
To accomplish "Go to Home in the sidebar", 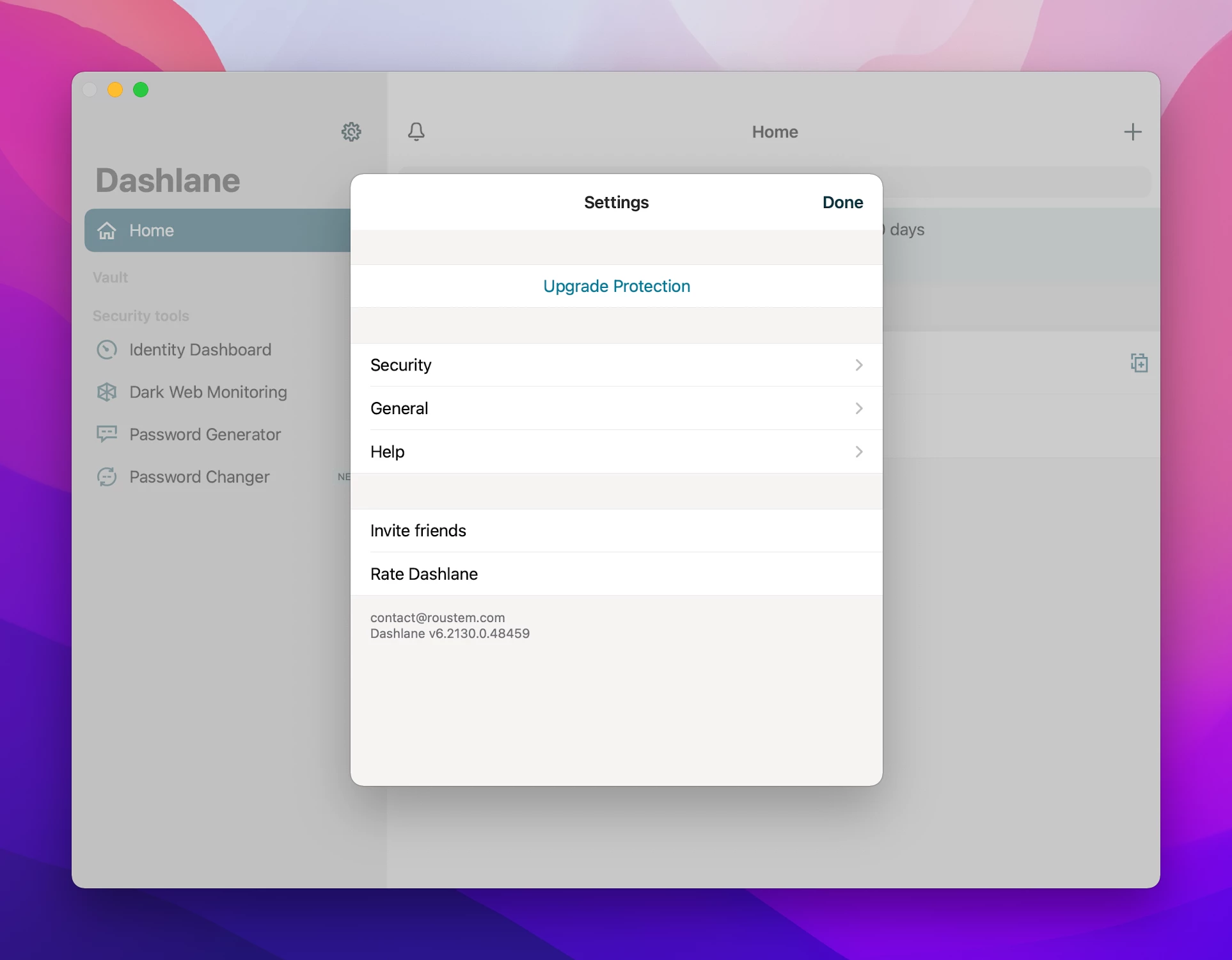I will [217, 230].
